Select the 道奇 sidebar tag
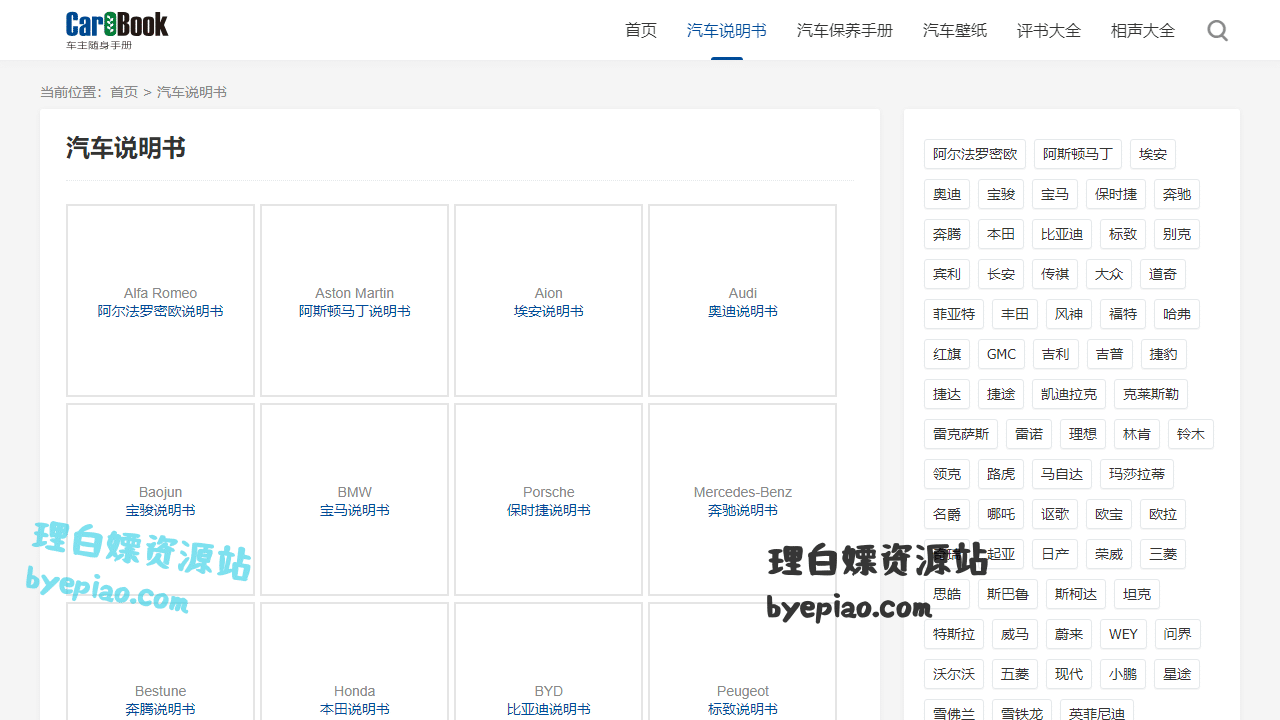The image size is (1280, 720). point(1163,274)
